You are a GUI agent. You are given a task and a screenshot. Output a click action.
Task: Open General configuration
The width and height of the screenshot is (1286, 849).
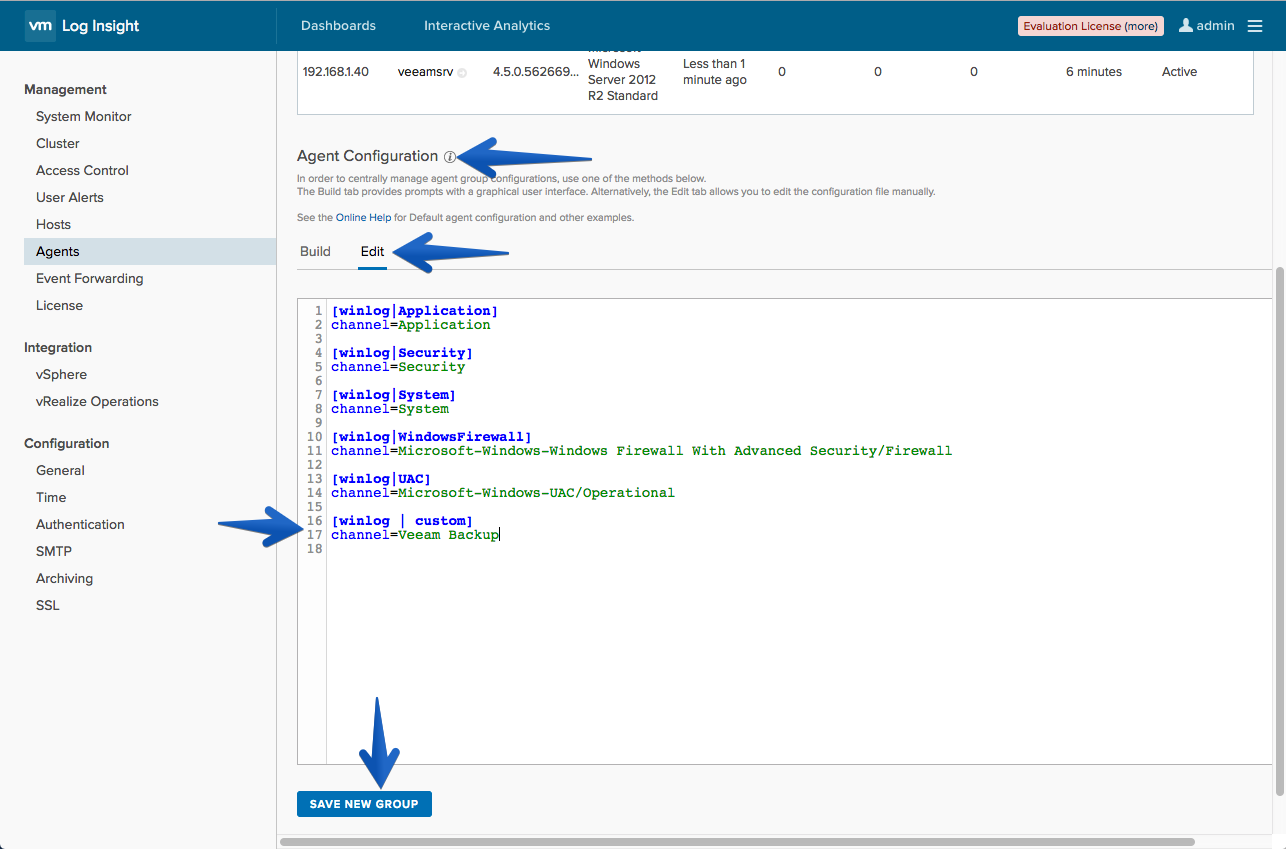[x=60, y=470]
